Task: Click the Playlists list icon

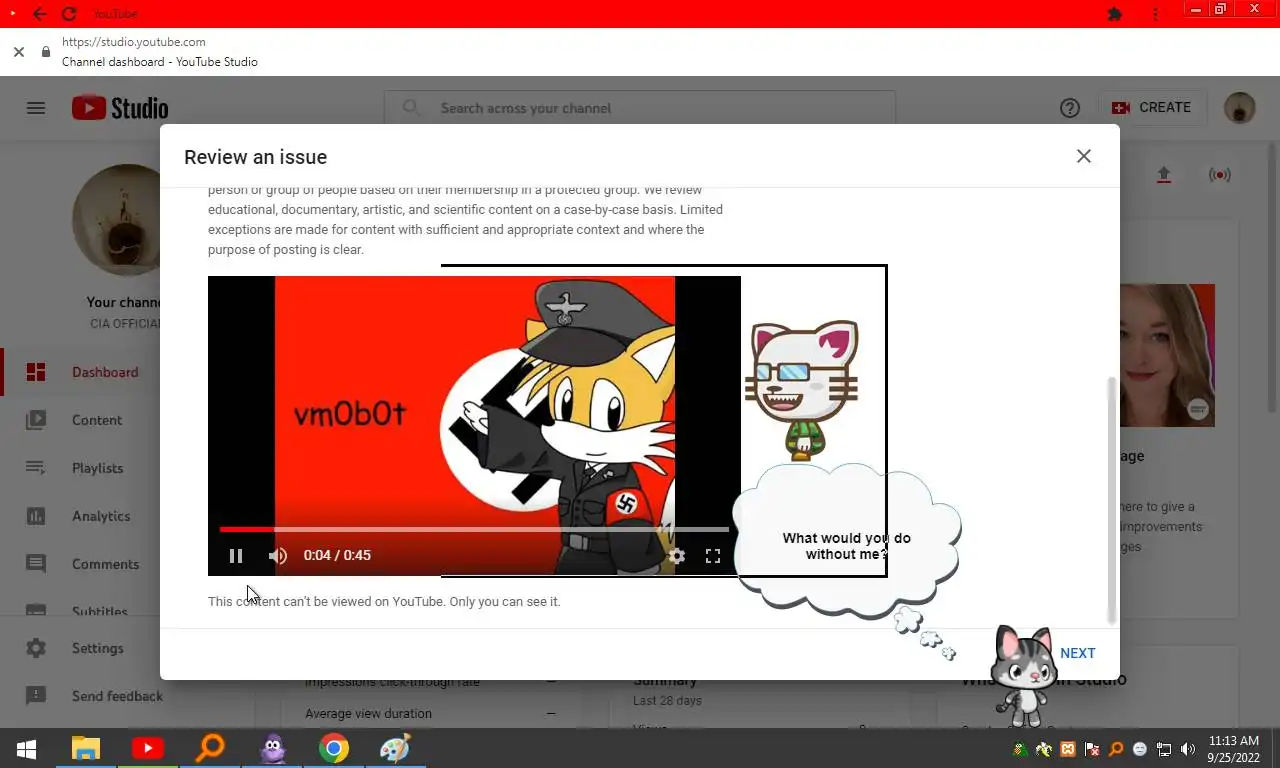Action: [36, 468]
